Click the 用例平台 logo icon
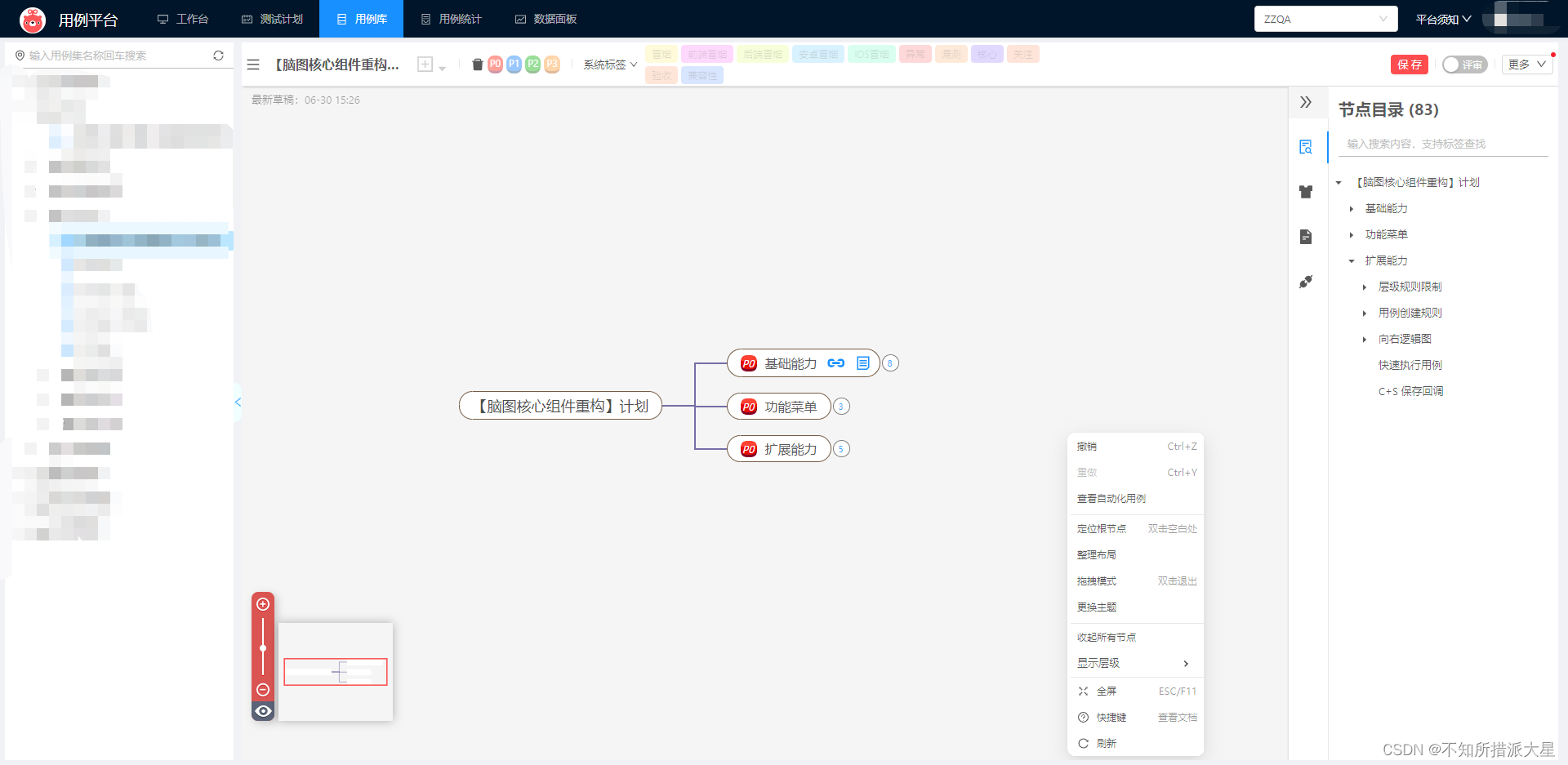 [x=33, y=20]
